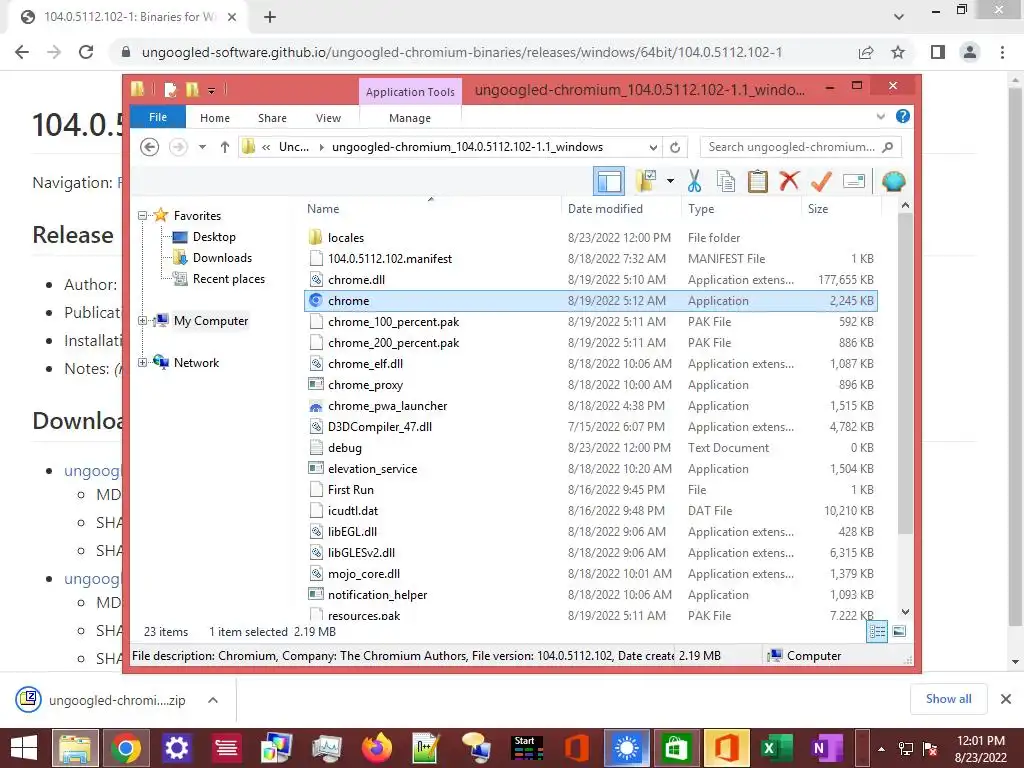Open Chrome profile avatar menu

coord(970,52)
